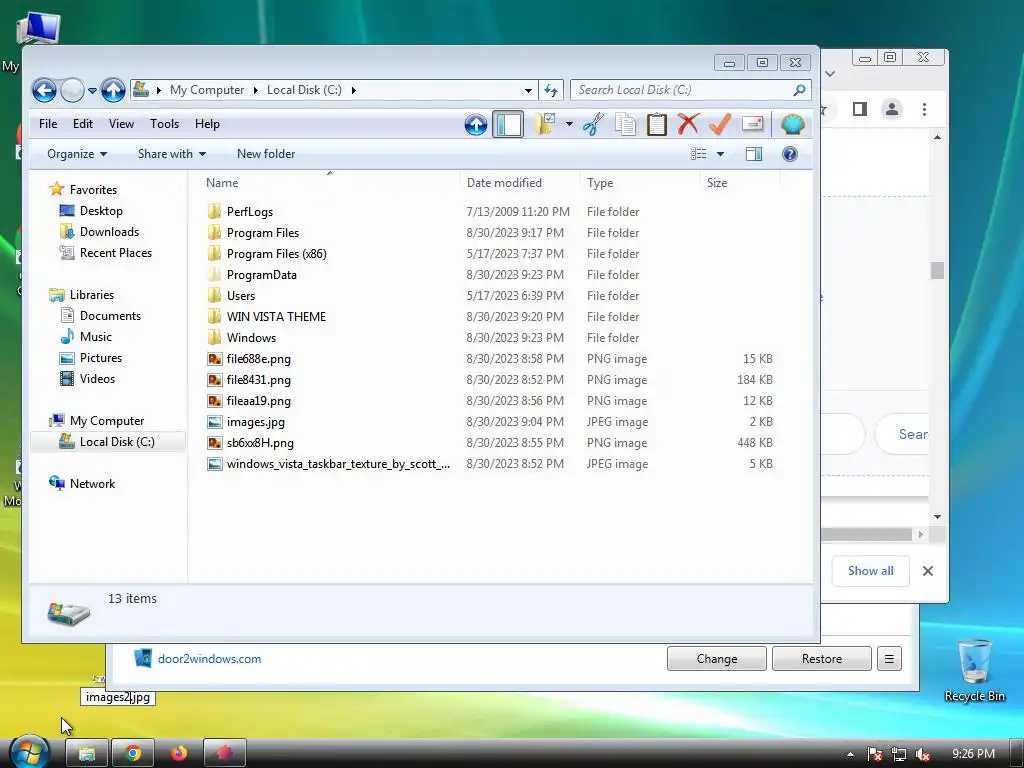
Task: Click the Copy pages icon
Action: (625, 124)
